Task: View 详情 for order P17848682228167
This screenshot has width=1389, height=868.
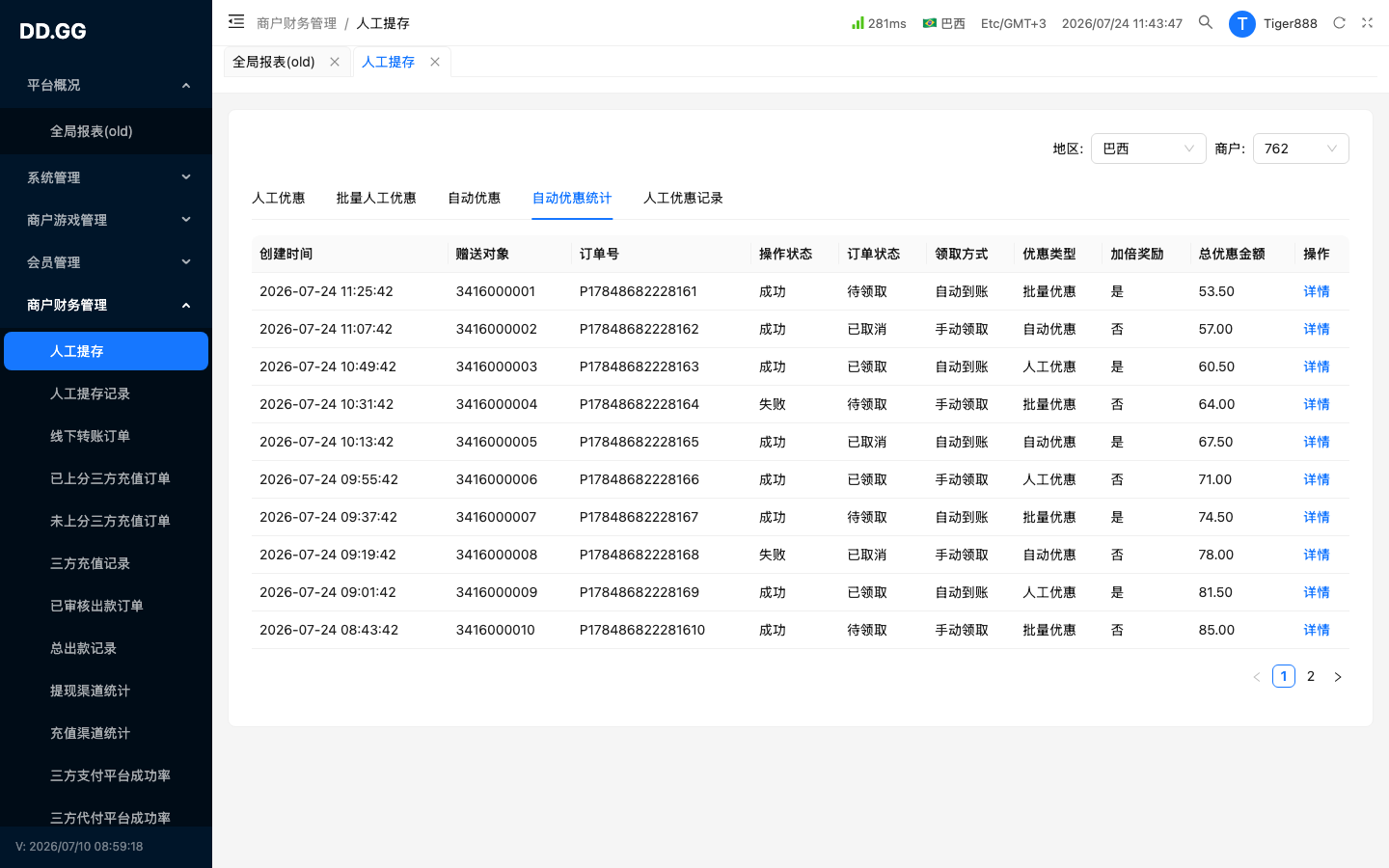Action: tap(1317, 517)
